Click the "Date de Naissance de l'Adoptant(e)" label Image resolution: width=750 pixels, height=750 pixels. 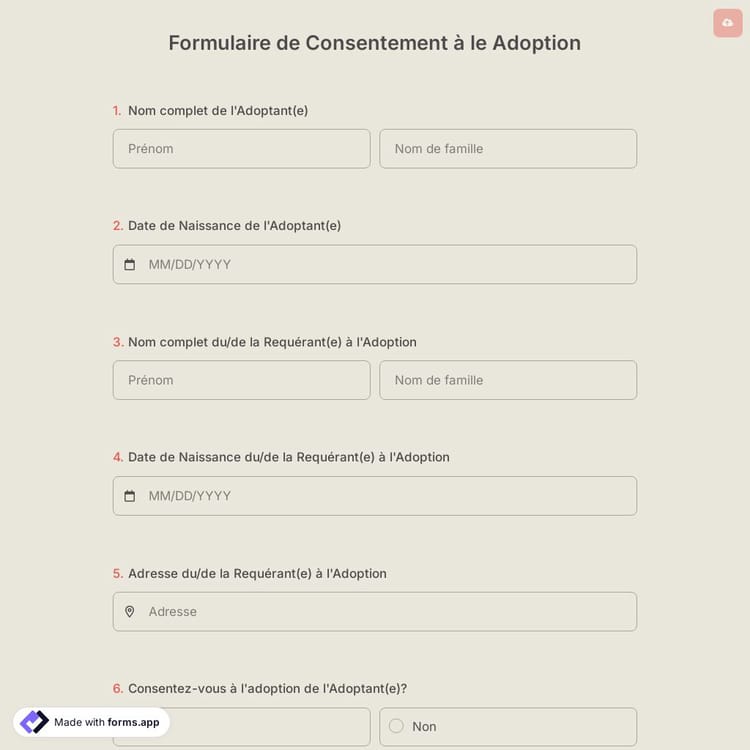coord(234,226)
